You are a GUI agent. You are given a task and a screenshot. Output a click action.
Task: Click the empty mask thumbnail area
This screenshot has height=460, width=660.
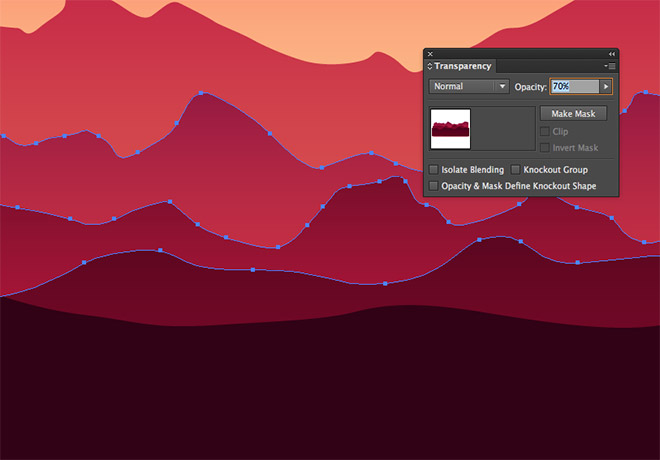[x=503, y=129]
